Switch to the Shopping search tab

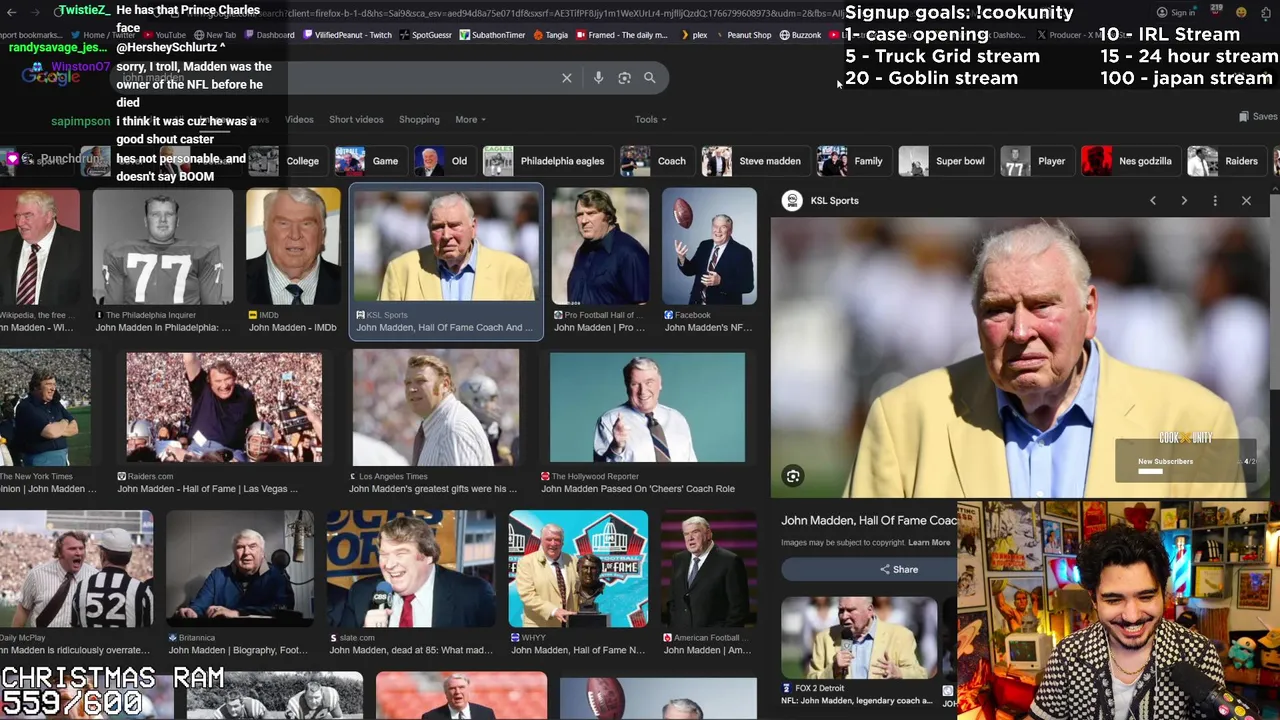click(x=419, y=120)
